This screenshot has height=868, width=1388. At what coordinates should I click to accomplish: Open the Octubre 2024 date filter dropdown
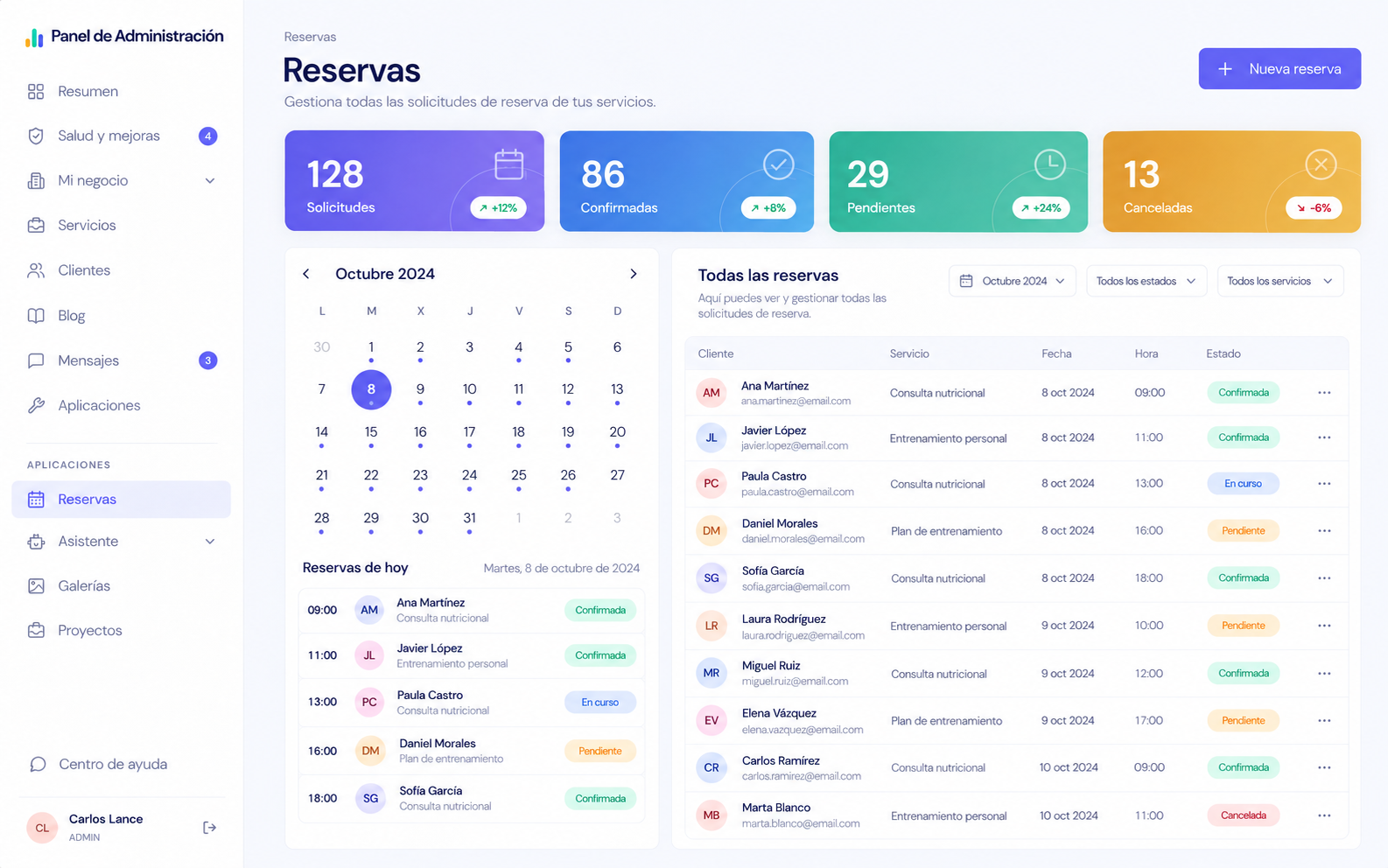pos(1013,281)
